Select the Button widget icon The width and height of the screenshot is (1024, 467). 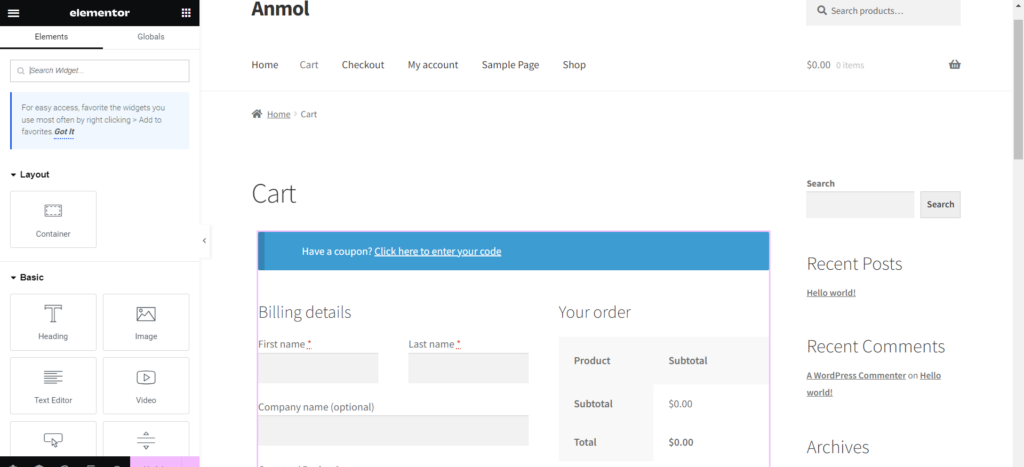click(53, 440)
